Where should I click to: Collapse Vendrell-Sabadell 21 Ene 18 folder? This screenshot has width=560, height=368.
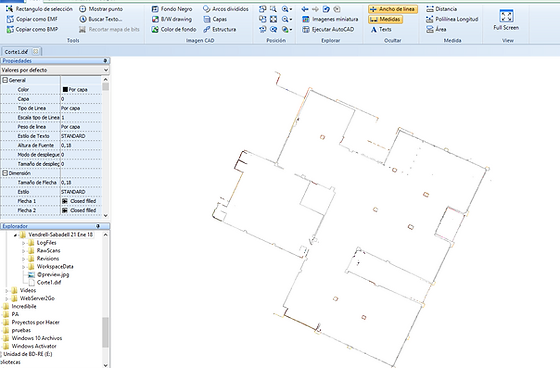coord(15,235)
